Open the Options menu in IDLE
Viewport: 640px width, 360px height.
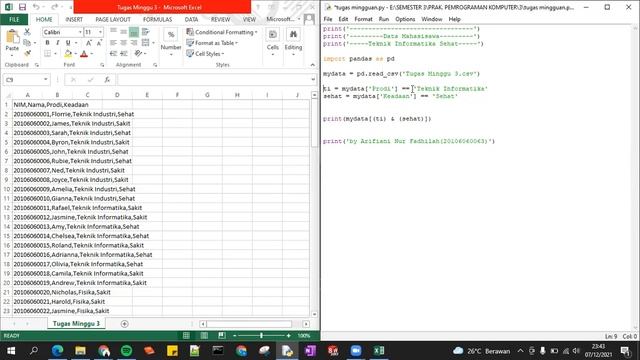click(405, 19)
